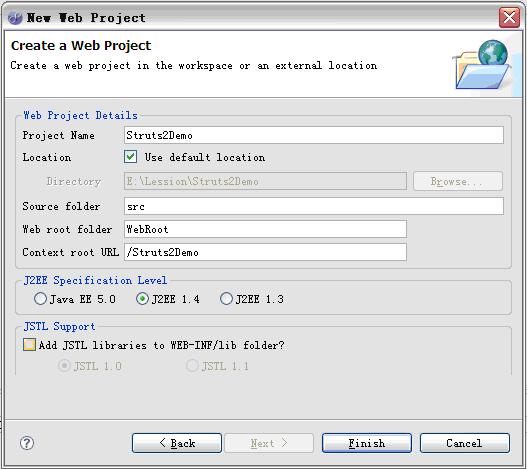The height and width of the screenshot is (469, 527).
Task: Click the Project Name text field
Action: point(314,135)
